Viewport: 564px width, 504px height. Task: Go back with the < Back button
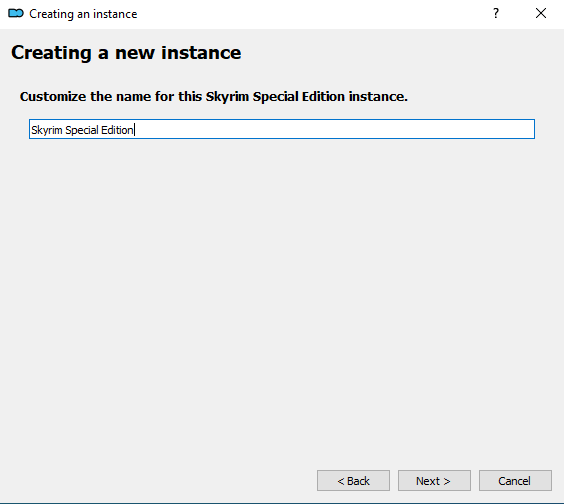coord(353,480)
